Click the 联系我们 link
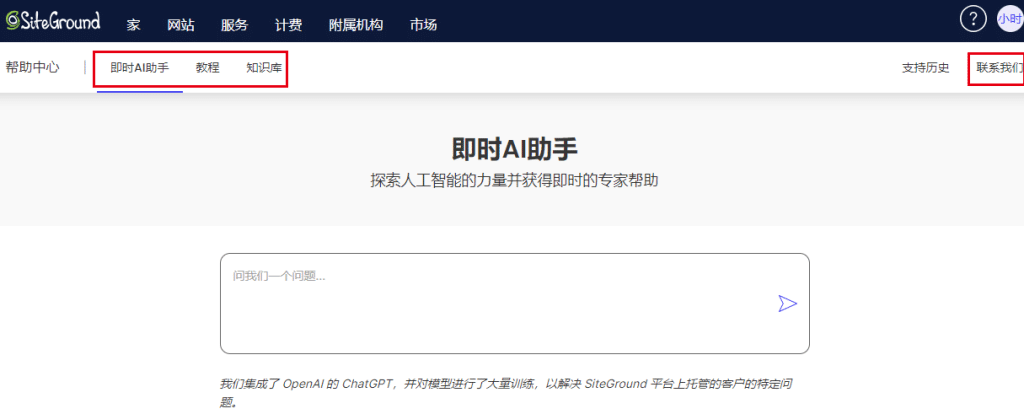Image resolution: width=1024 pixels, height=414 pixels. pos(1000,68)
